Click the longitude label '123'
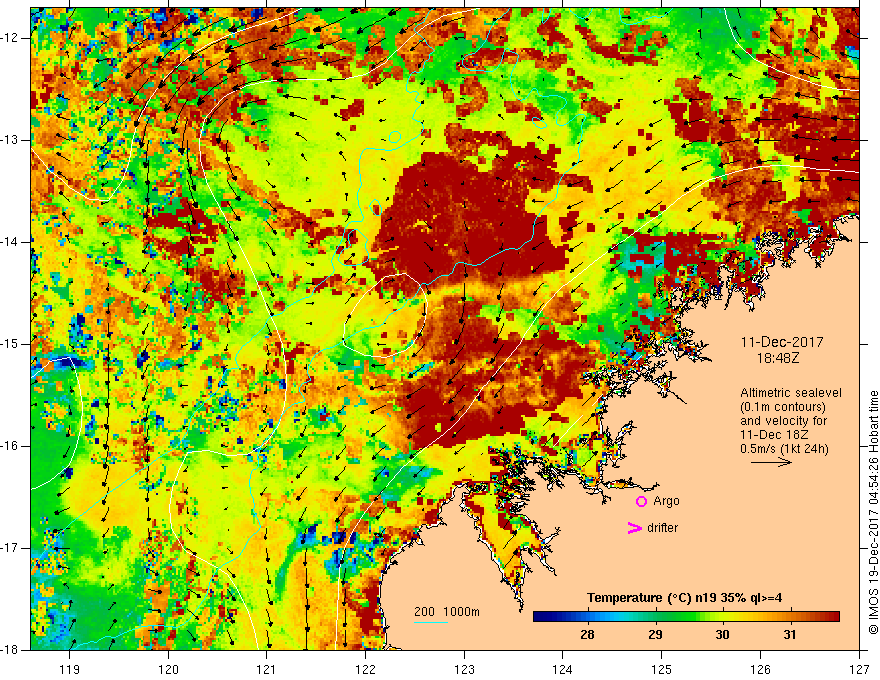Viewport: 880px width, 680px height. [x=464, y=669]
